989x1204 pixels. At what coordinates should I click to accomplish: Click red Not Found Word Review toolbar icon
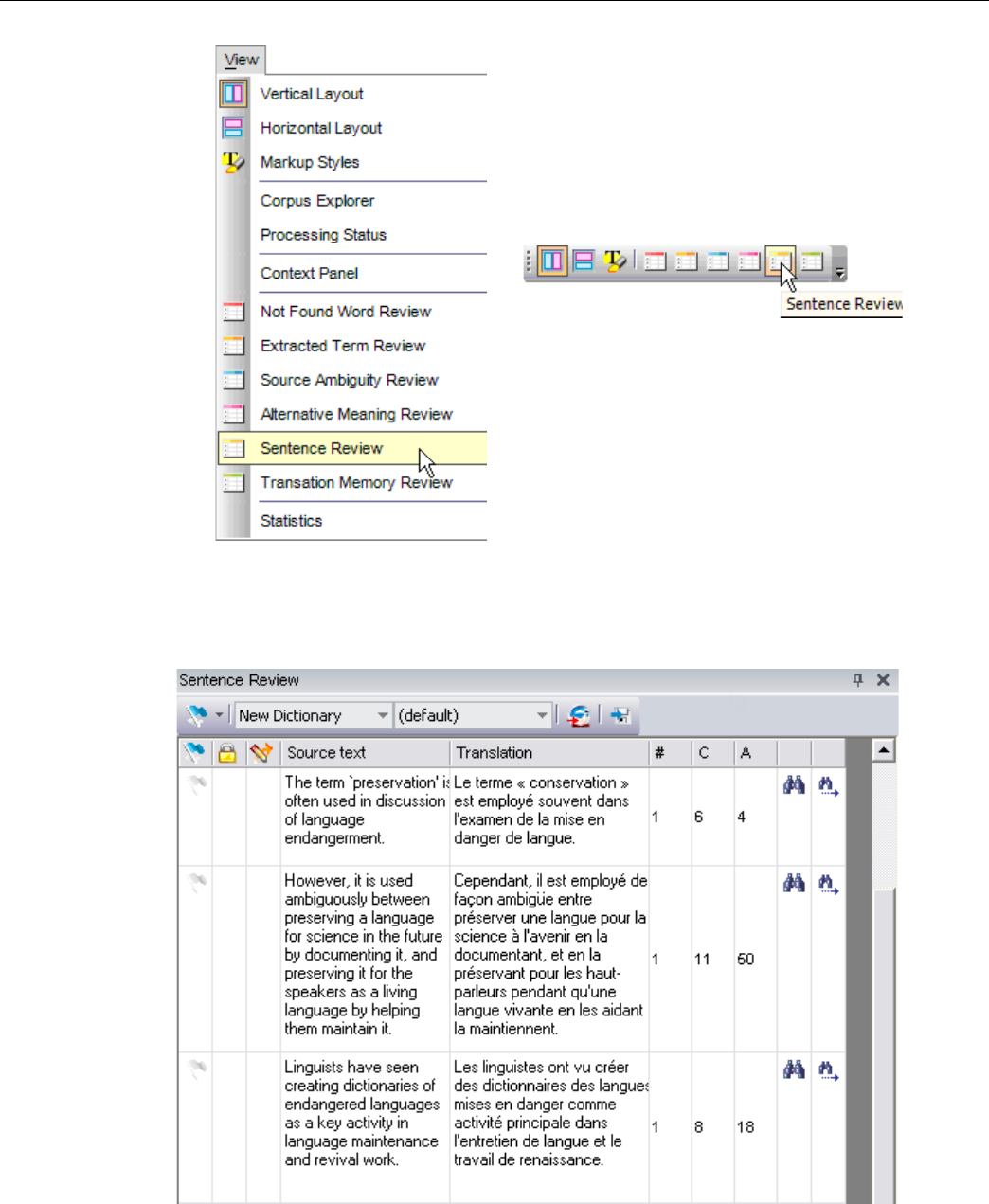pos(655,261)
